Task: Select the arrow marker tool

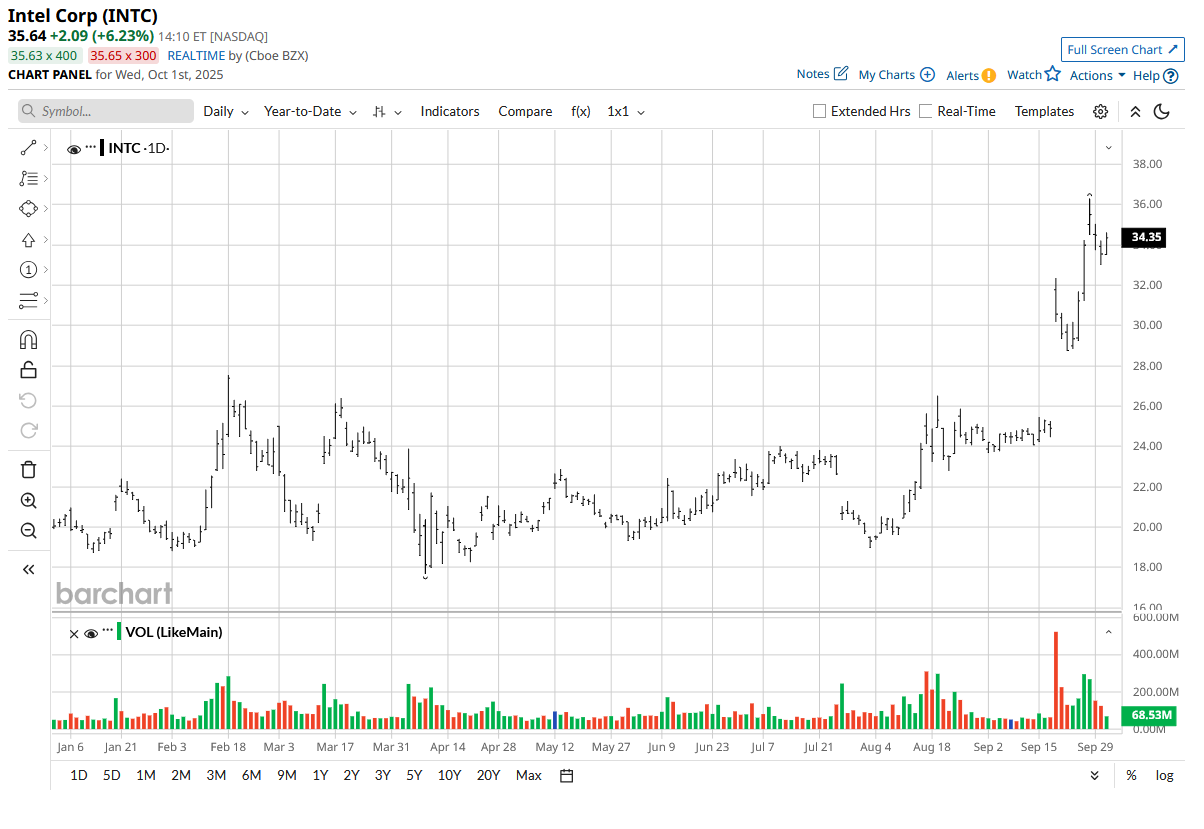Action: pyautogui.click(x=28, y=240)
